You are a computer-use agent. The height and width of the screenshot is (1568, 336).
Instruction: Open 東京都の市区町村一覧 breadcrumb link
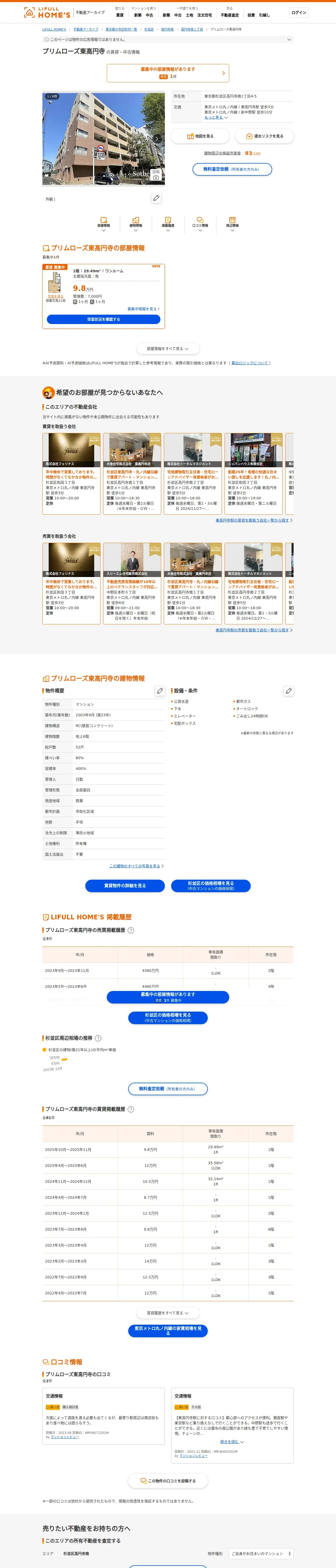click(x=121, y=29)
